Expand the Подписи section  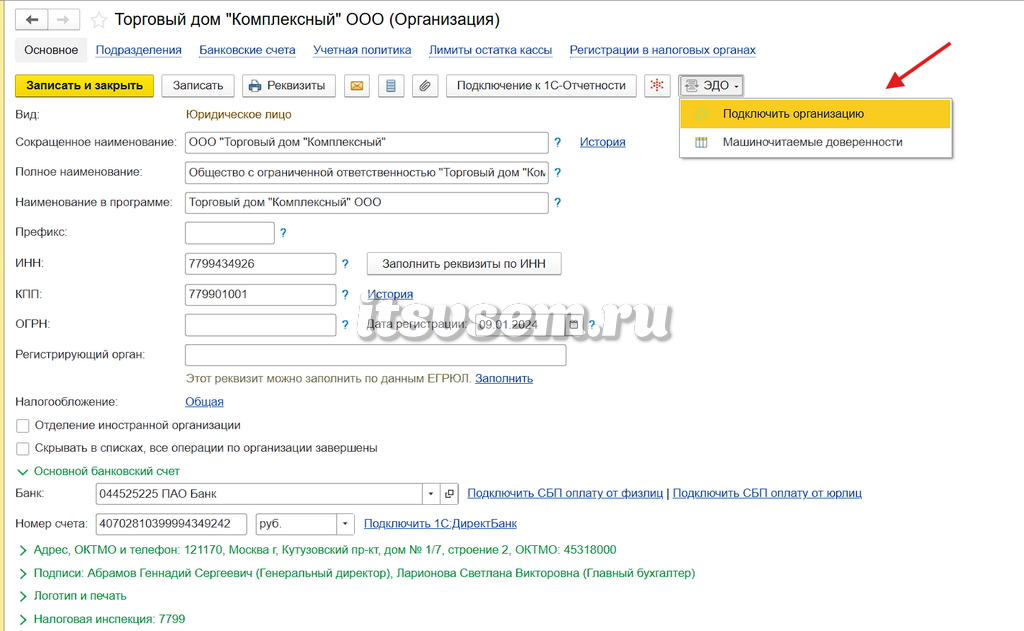[23, 574]
